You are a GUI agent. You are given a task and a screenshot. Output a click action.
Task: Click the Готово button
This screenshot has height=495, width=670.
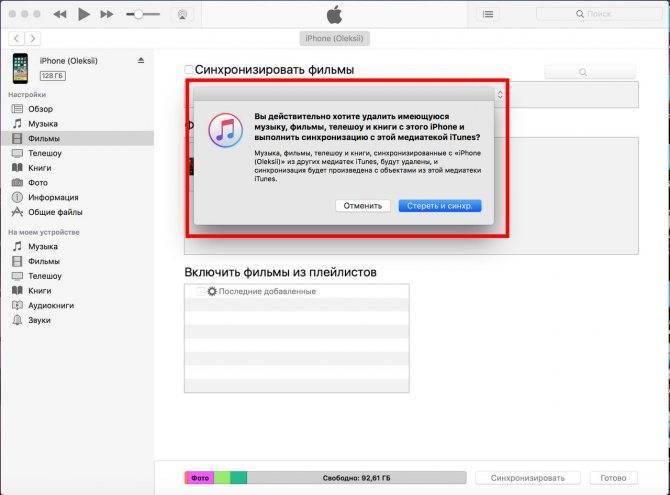(613, 478)
